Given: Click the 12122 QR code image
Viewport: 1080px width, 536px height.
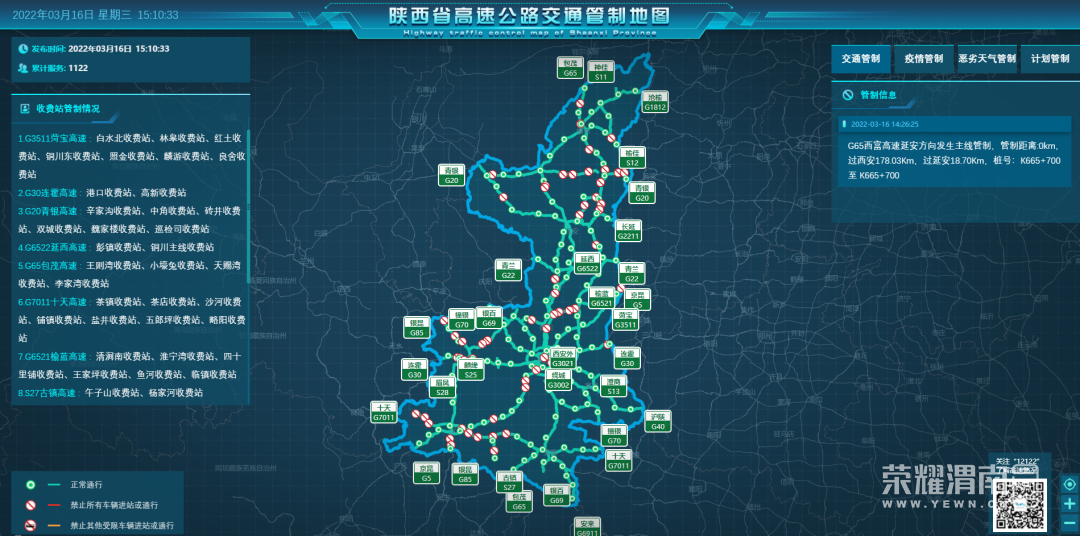Looking at the screenshot, I should (x=1020, y=505).
